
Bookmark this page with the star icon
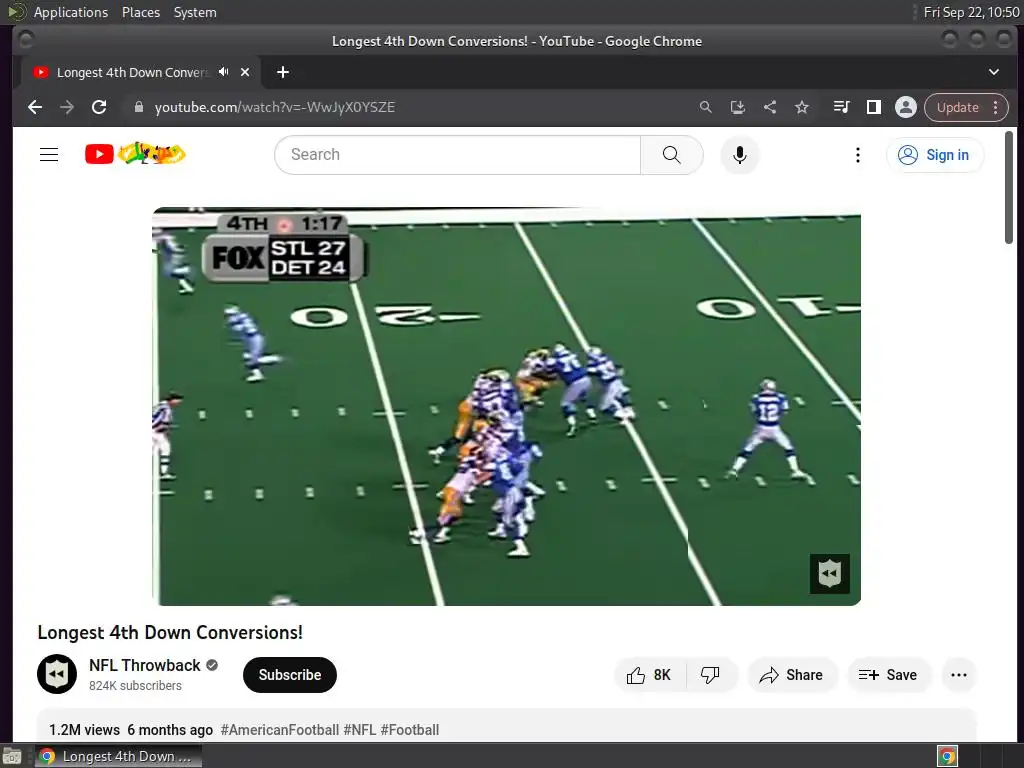coord(802,107)
